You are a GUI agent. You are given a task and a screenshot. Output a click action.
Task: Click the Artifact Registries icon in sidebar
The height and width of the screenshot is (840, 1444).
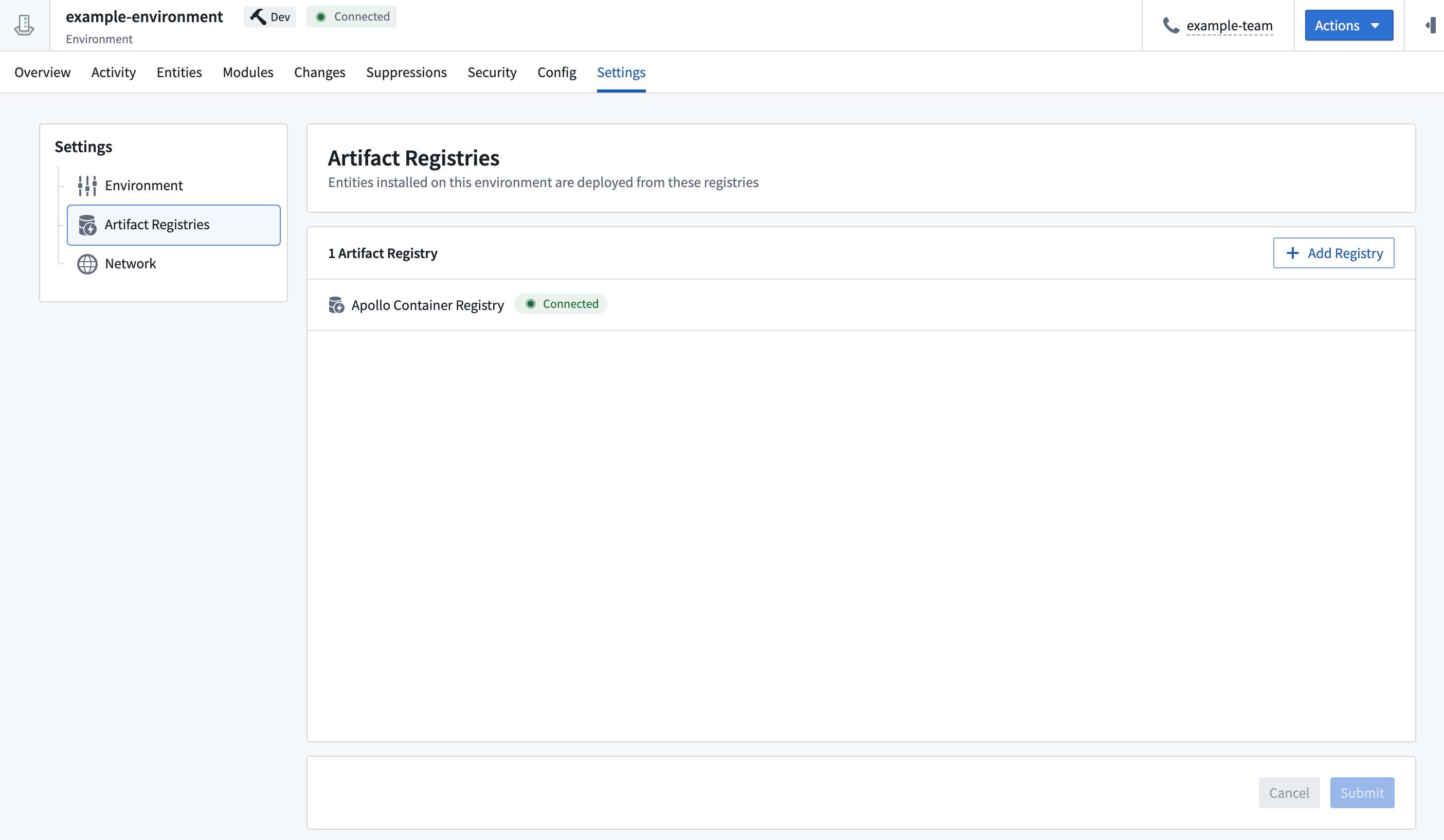[x=88, y=224]
